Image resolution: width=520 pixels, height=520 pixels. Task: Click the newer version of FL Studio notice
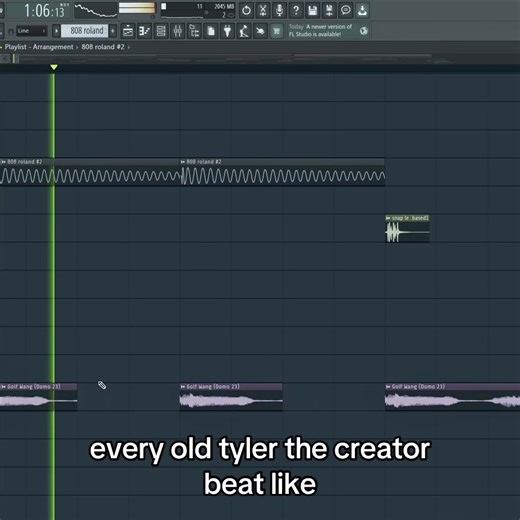pyautogui.click(x=320, y=30)
